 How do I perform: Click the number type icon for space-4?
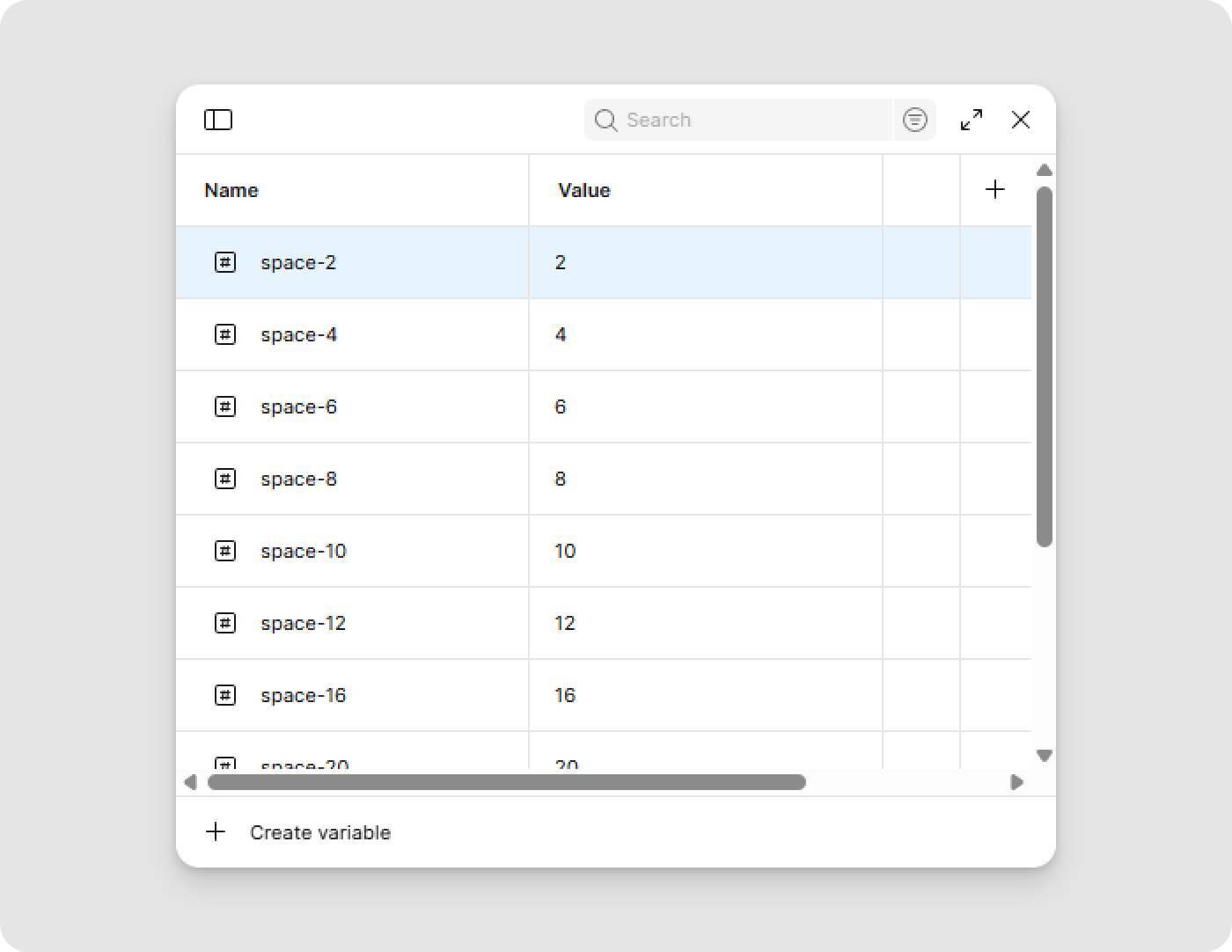225,334
